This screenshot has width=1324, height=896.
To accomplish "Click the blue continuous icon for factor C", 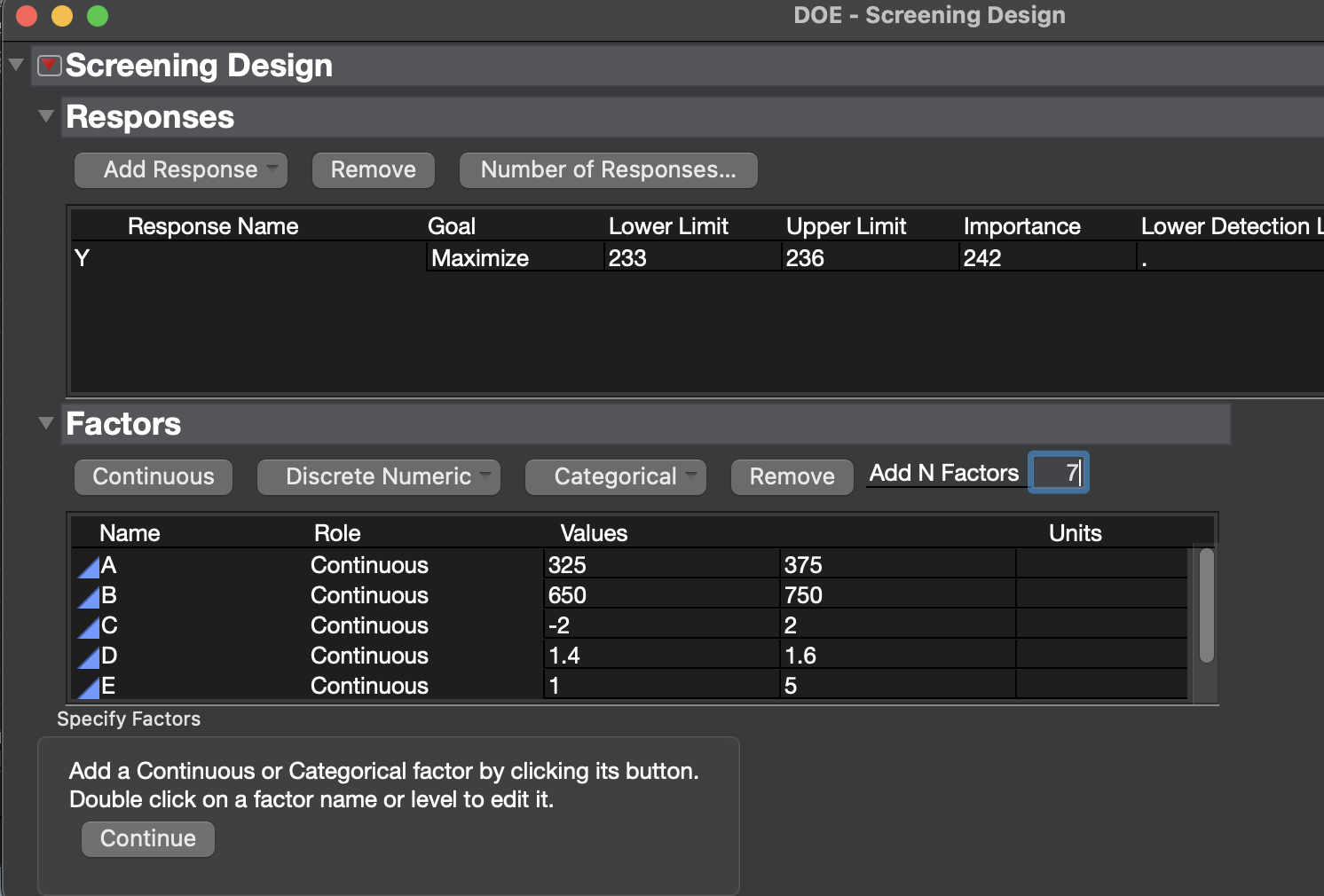I will (x=89, y=627).
